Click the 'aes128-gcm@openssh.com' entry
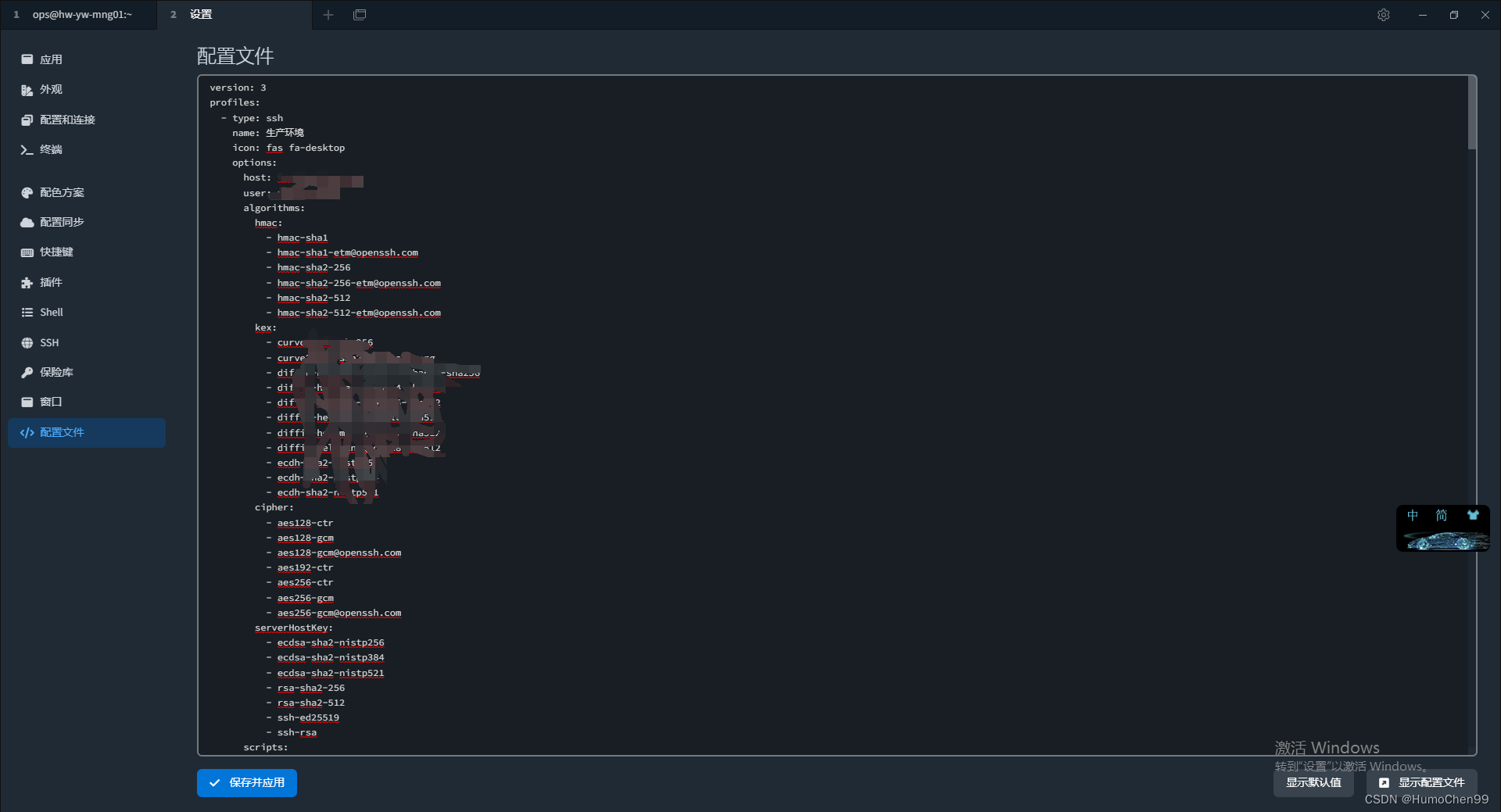The height and width of the screenshot is (812, 1501). click(339, 553)
